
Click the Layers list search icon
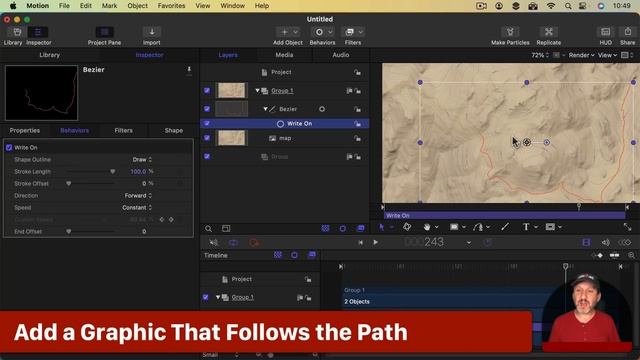[209, 229]
